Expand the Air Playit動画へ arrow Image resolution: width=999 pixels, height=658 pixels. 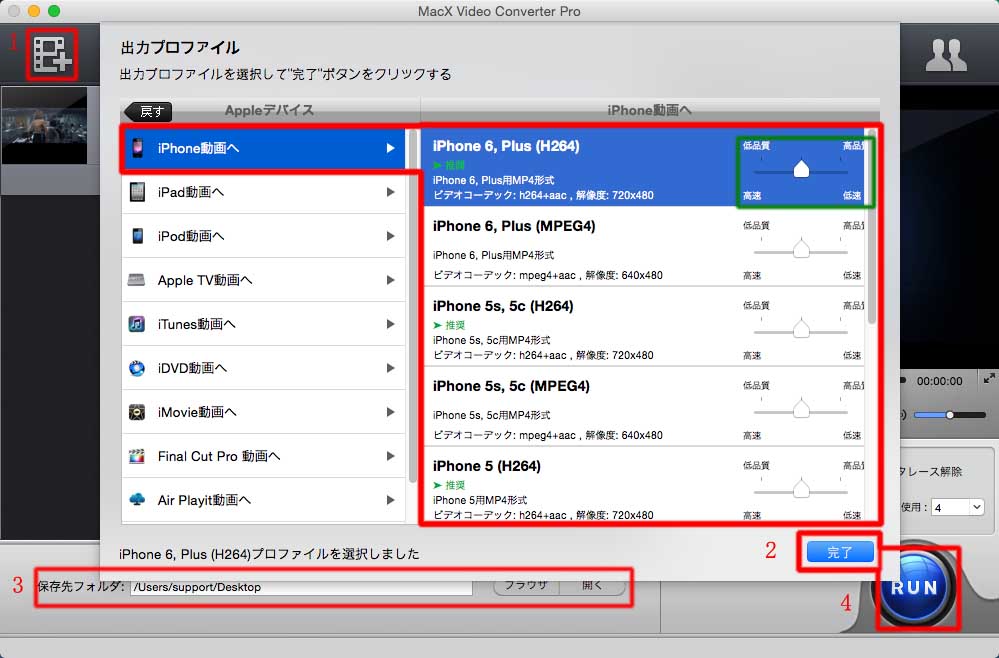[x=391, y=500]
